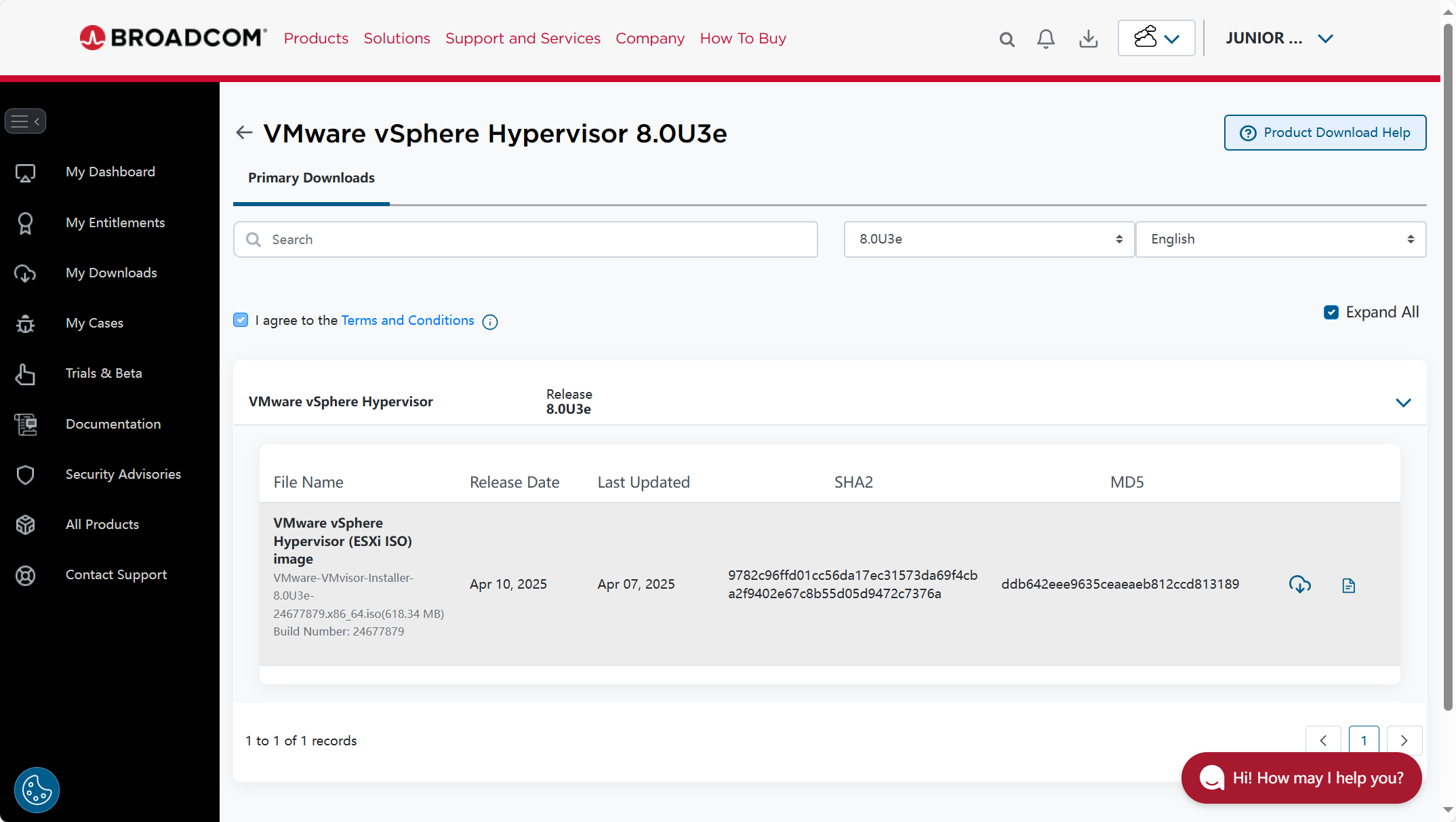Open the Support and Services menu
Screen dimensions: 1456x822
(523, 39)
